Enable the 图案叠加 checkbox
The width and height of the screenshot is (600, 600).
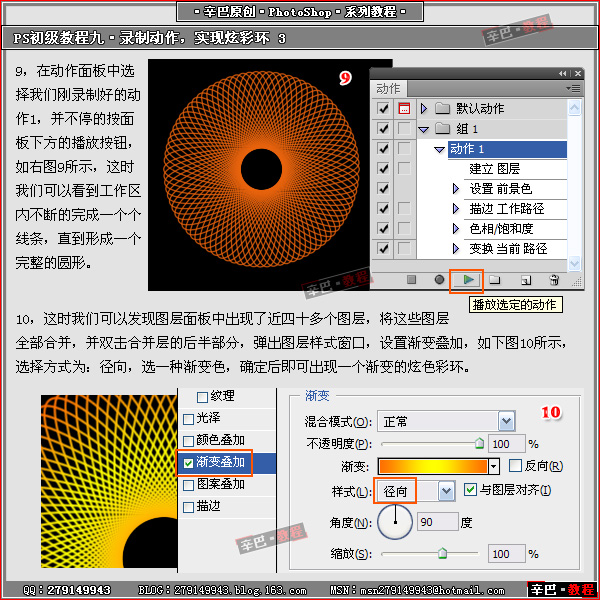[188, 486]
